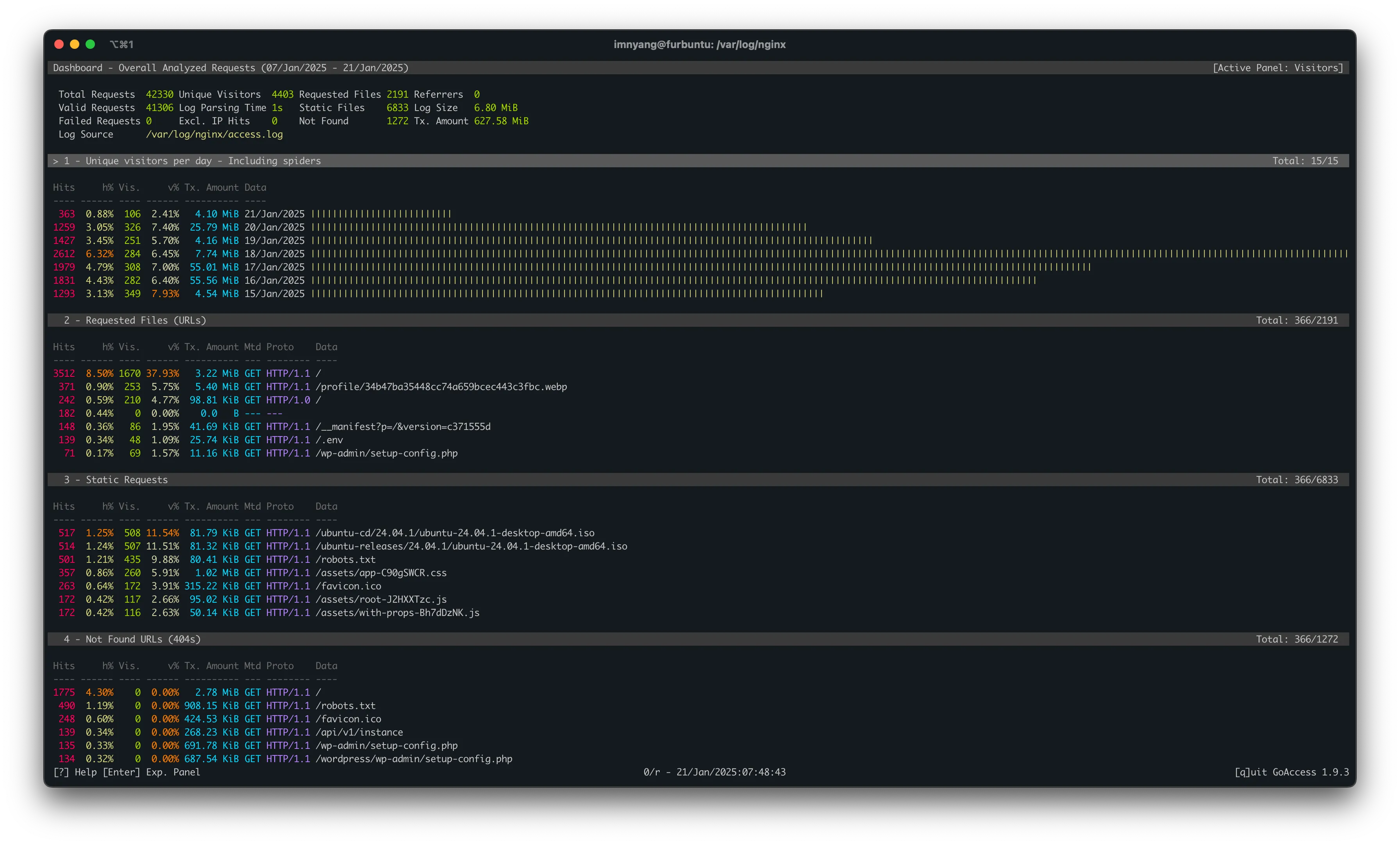Click the 18/Jan/2025 visitors row date
This screenshot has height=845, width=1400.
(275, 254)
